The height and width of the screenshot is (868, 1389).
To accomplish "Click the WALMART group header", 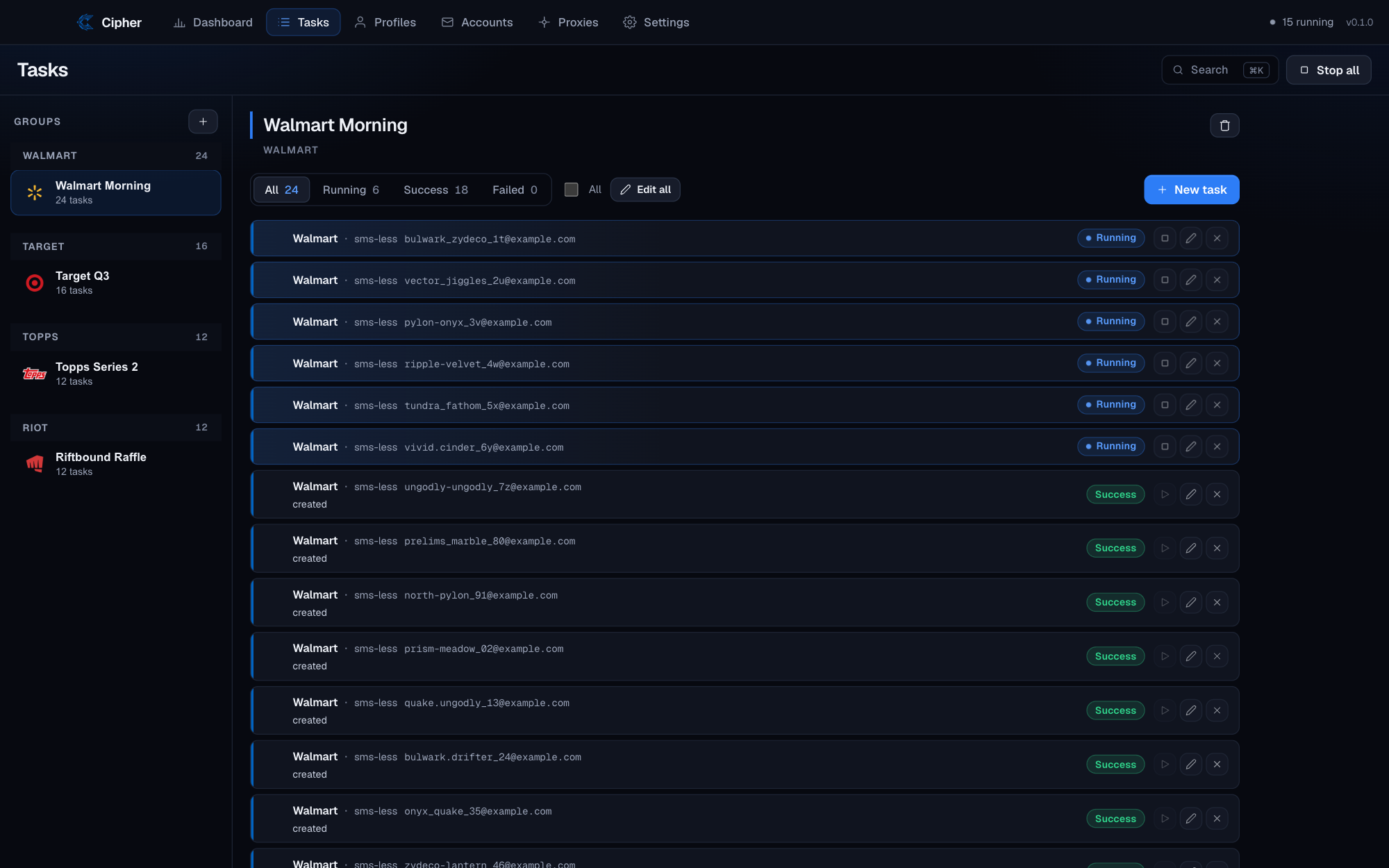I will tap(116, 156).
